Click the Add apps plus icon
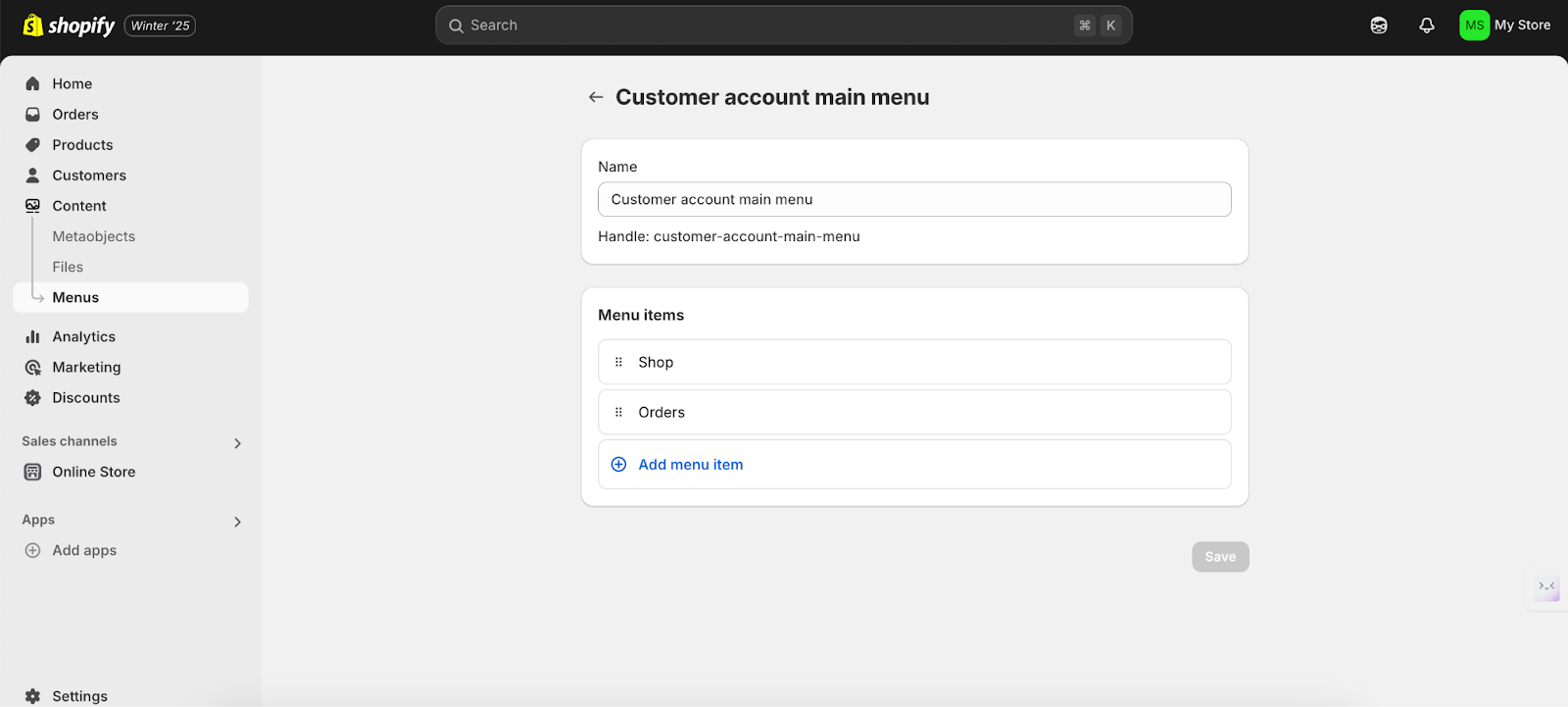This screenshot has height=707, width=1568. 32,550
